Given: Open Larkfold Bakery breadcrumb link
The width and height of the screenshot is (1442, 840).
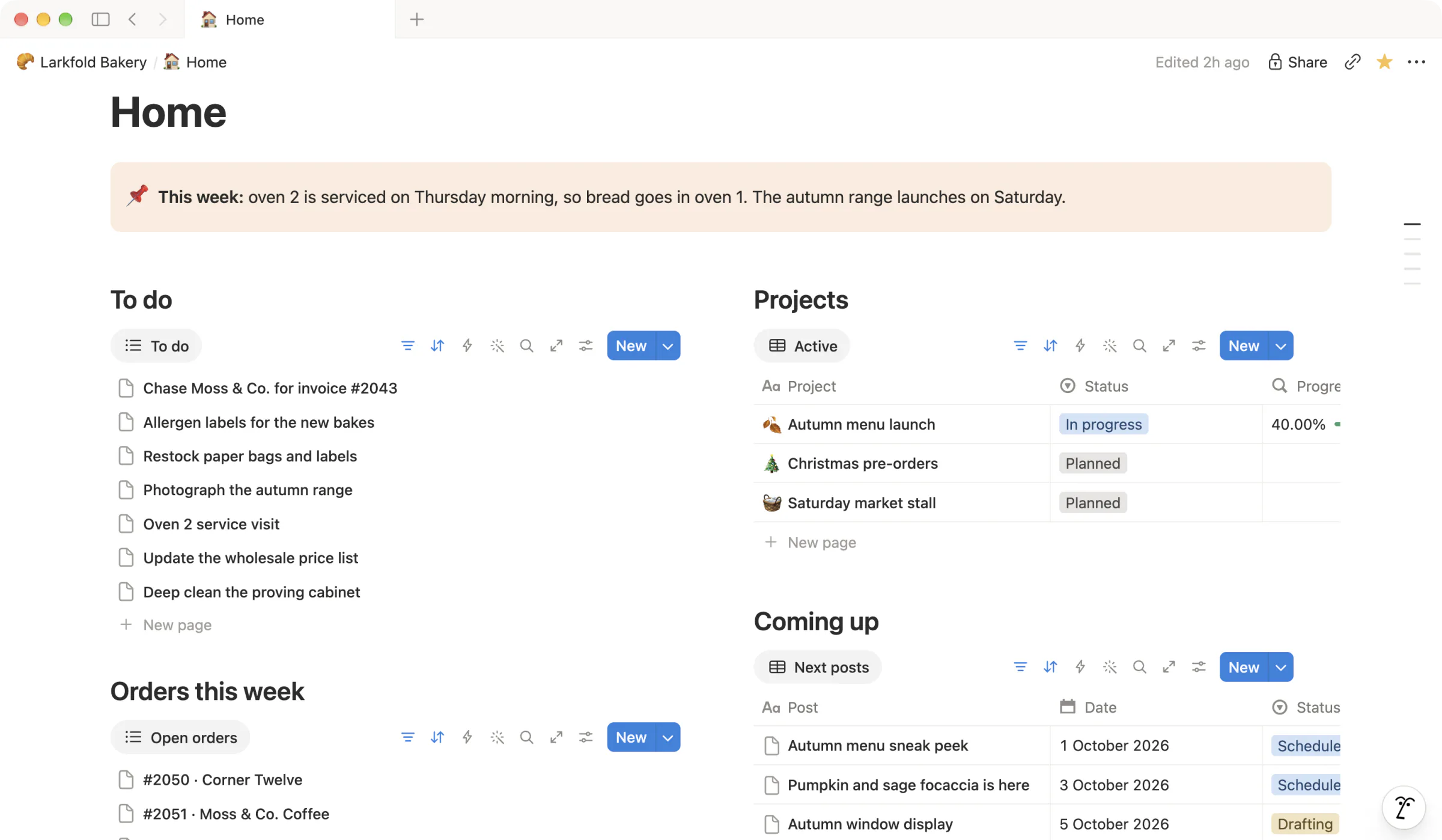Looking at the screenshot, I should (x=82, y=62).
